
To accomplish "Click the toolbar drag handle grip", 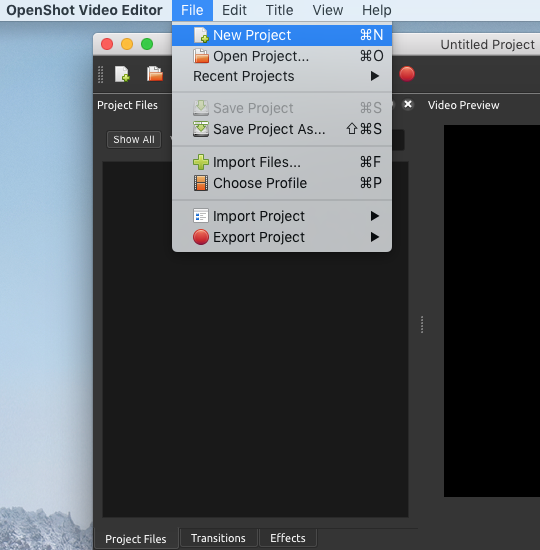I will pyautogui.click(x=100, y=74).
